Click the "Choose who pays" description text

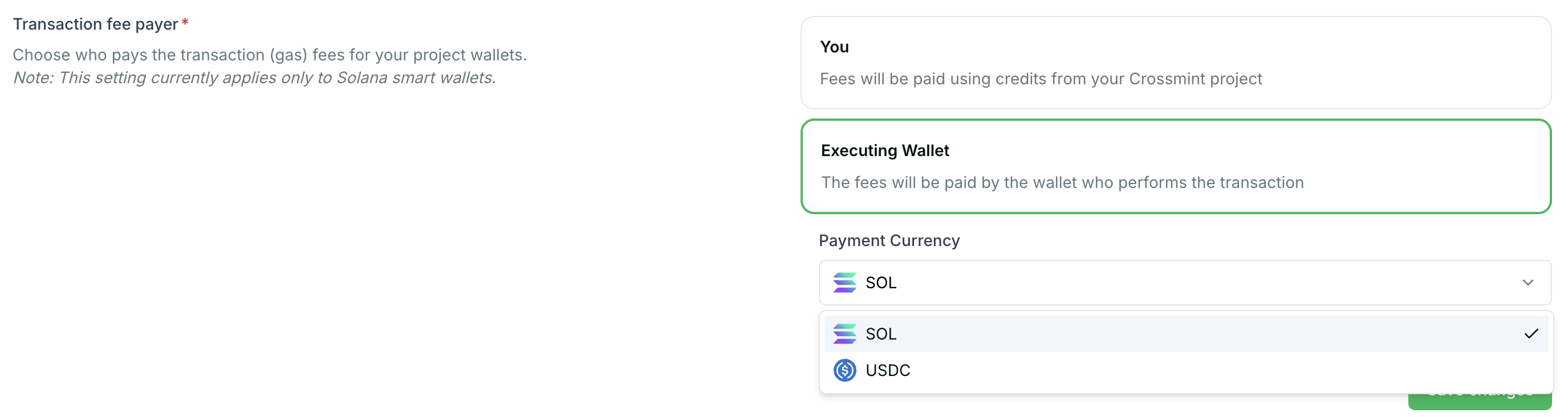point(270,55)
